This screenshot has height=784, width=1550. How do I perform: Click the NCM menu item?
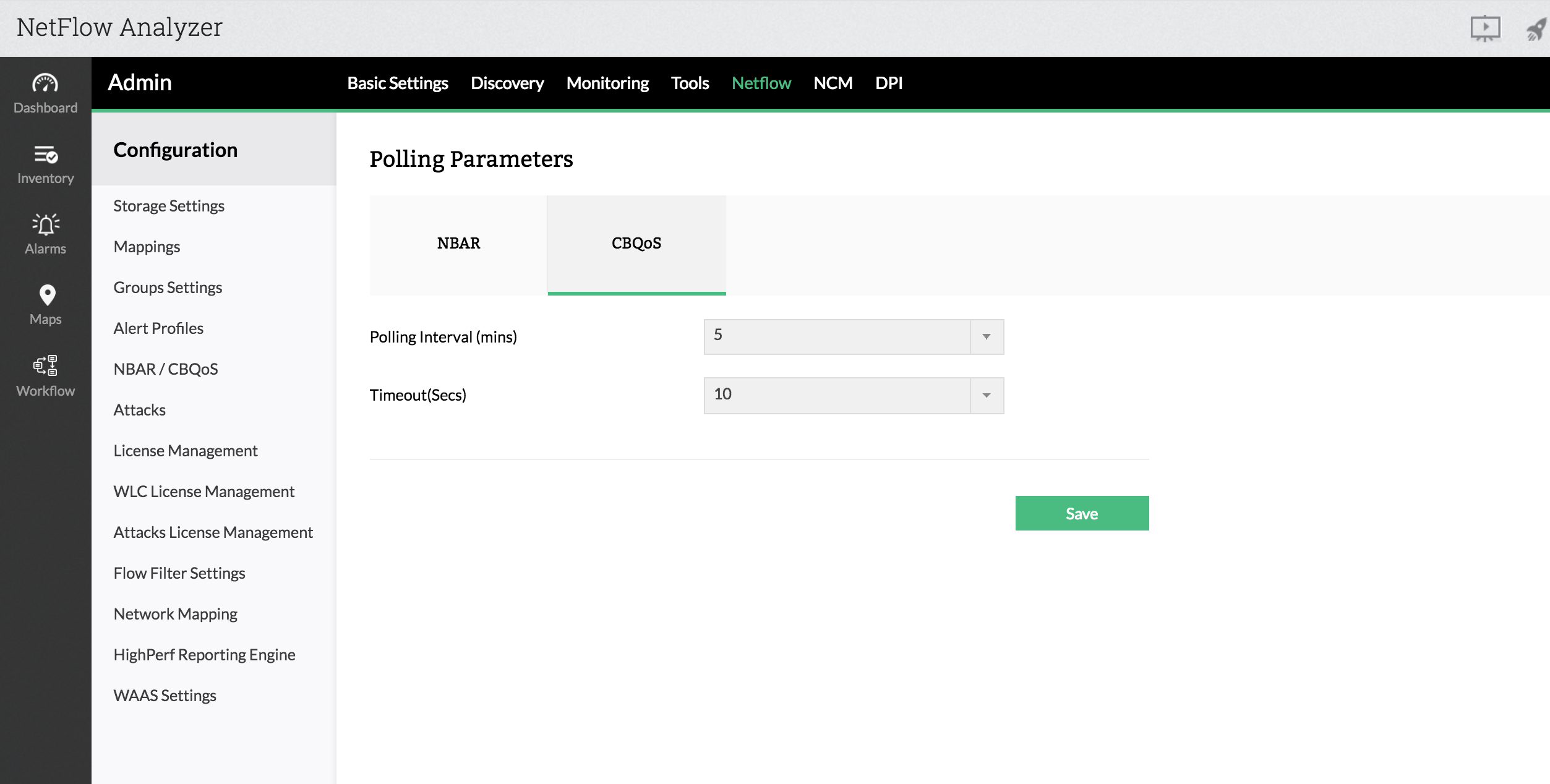tap(833, 83)
